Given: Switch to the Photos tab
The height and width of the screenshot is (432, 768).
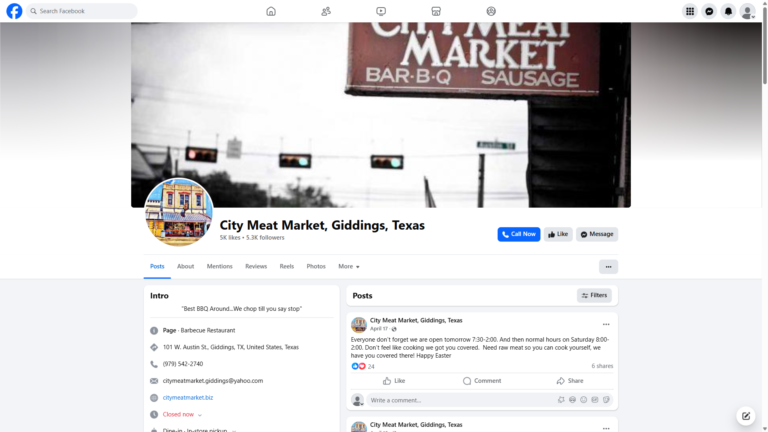Looking at the screenshot, I should [x=316, y=266].
